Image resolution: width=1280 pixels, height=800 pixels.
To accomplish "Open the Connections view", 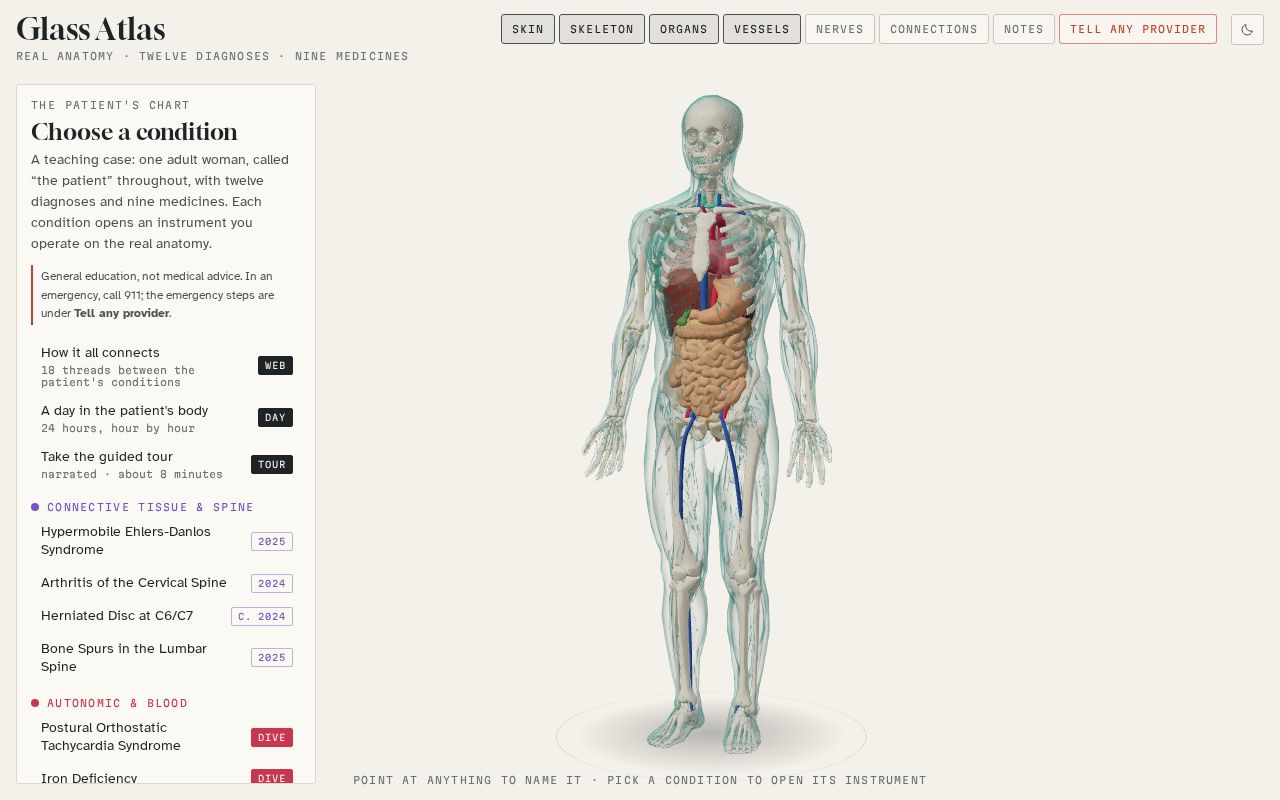I will coord(934,29).
